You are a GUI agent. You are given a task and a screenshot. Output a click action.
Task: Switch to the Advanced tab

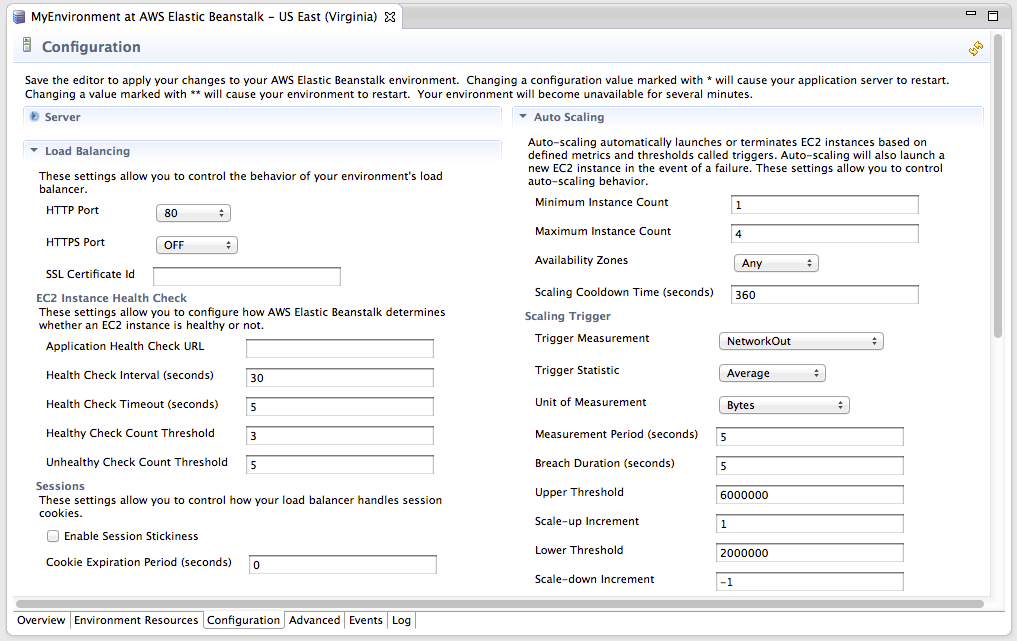314,620
